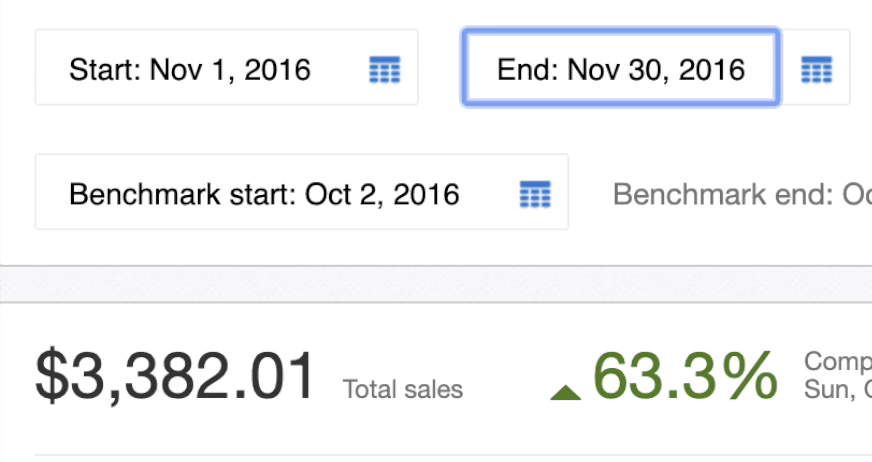Click the 'Nov 1, 2016' date value

(230, 70)
